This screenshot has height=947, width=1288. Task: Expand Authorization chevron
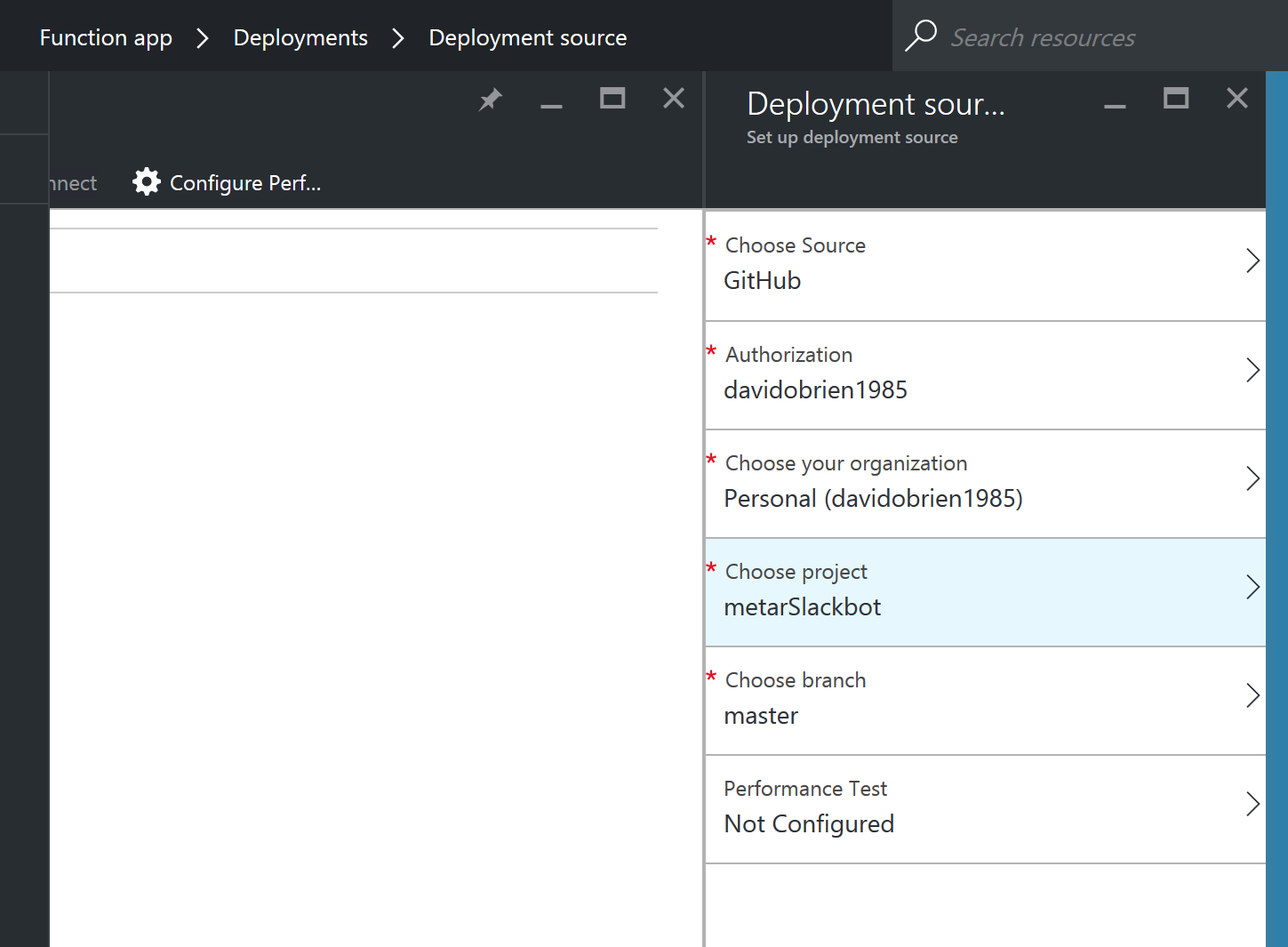click(x=1252, y=370)
